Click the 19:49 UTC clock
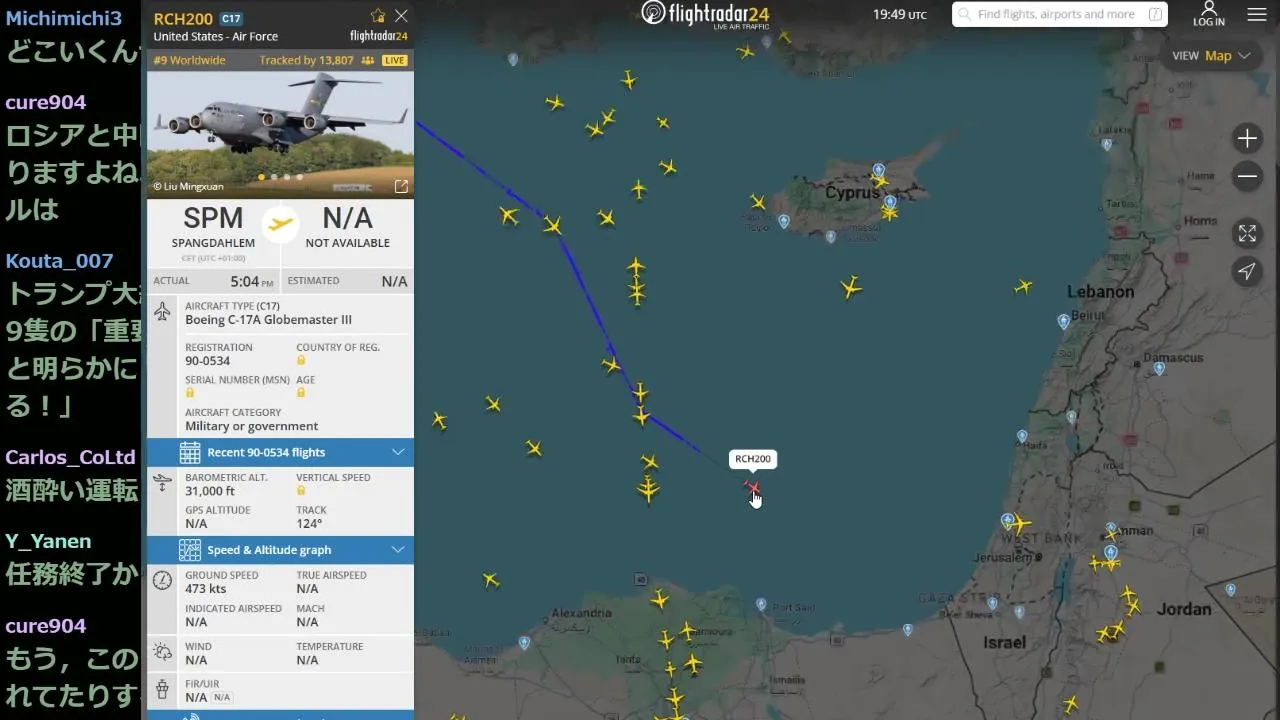Screen dimensions: 1280x720 coord(900,15)
